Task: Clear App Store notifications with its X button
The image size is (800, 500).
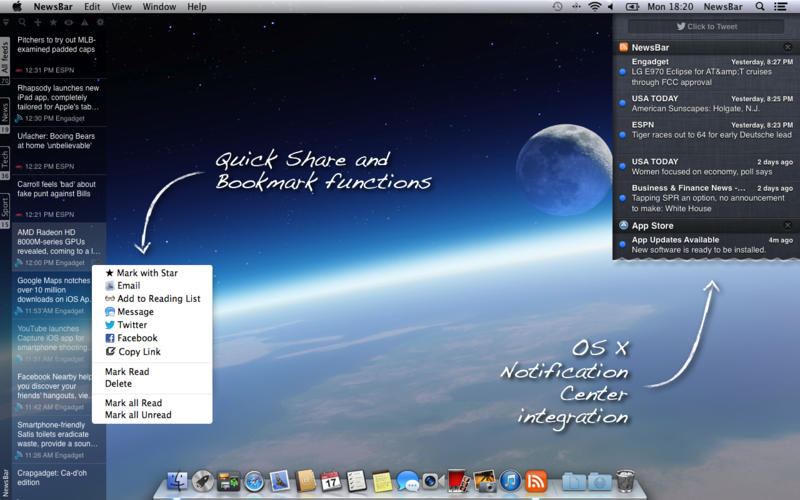Action: 788,226
